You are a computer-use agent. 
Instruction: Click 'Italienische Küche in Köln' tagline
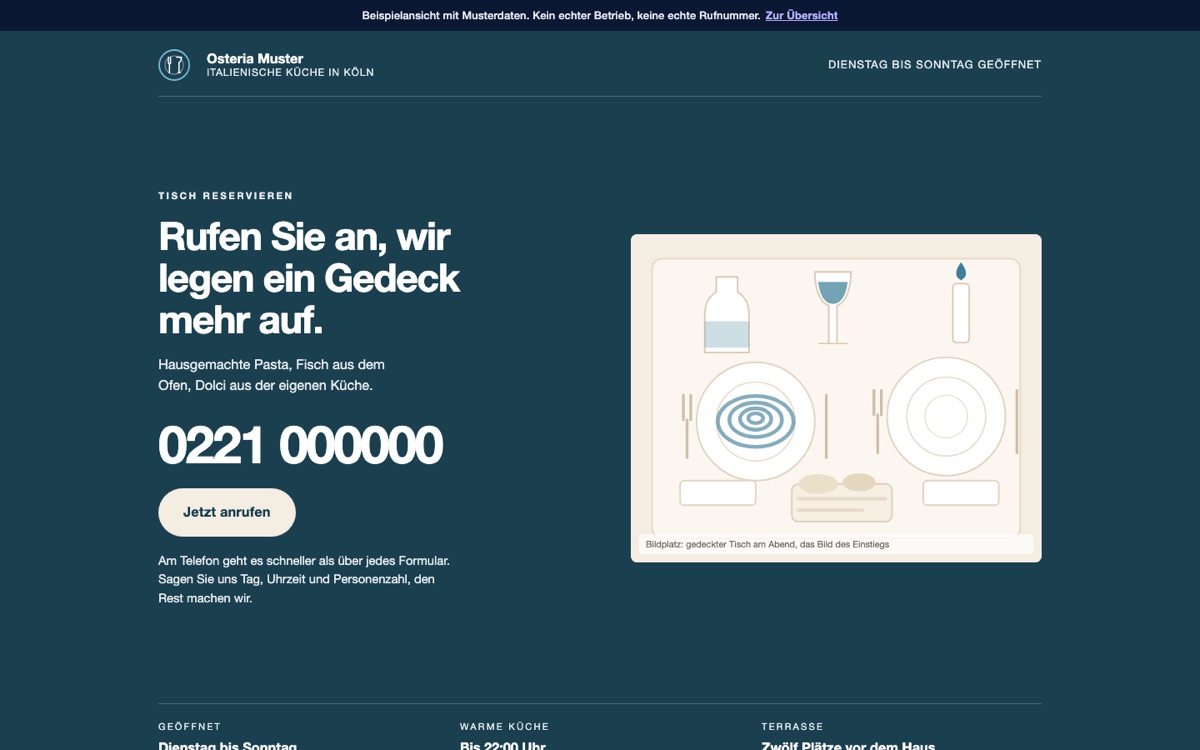pyautogui.click(x=290, y=72)
